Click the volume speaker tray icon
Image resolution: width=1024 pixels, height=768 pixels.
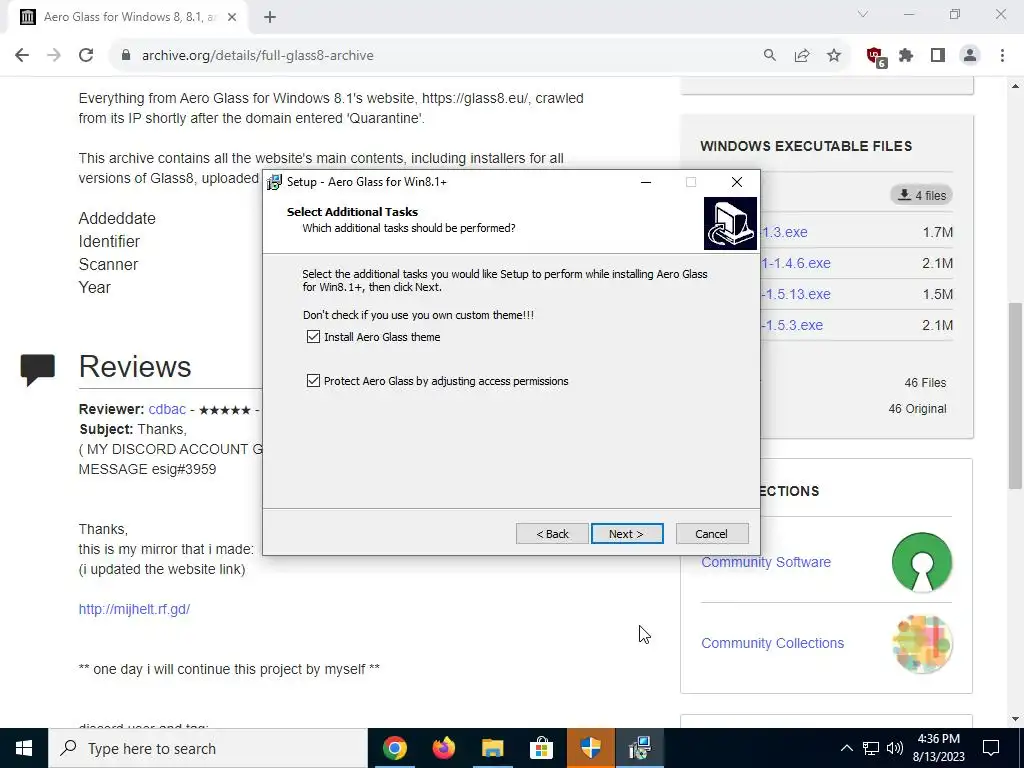point(895,748)
